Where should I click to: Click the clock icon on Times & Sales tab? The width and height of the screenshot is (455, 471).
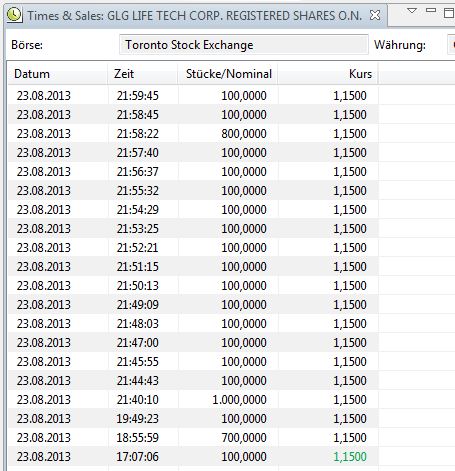tap(14, 15)
